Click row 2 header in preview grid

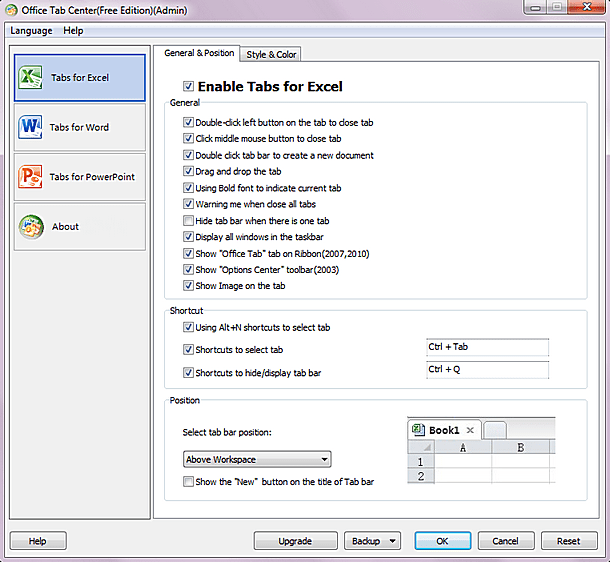421,476
